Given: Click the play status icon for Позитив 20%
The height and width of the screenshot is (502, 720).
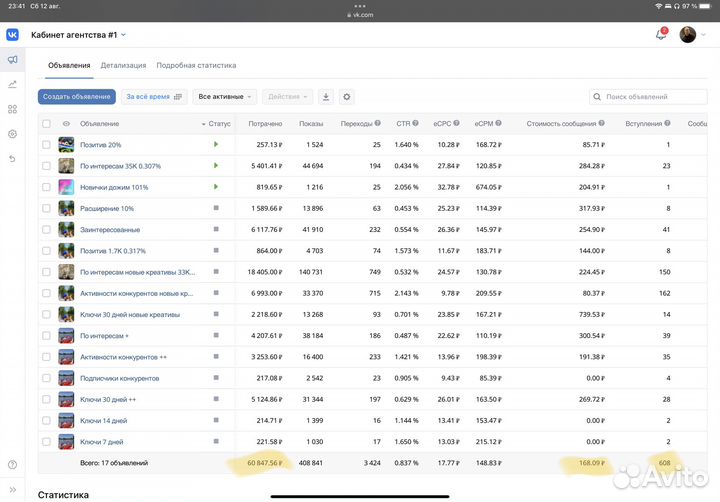Looking at the screenshot, I should click(x=215, y=145).
